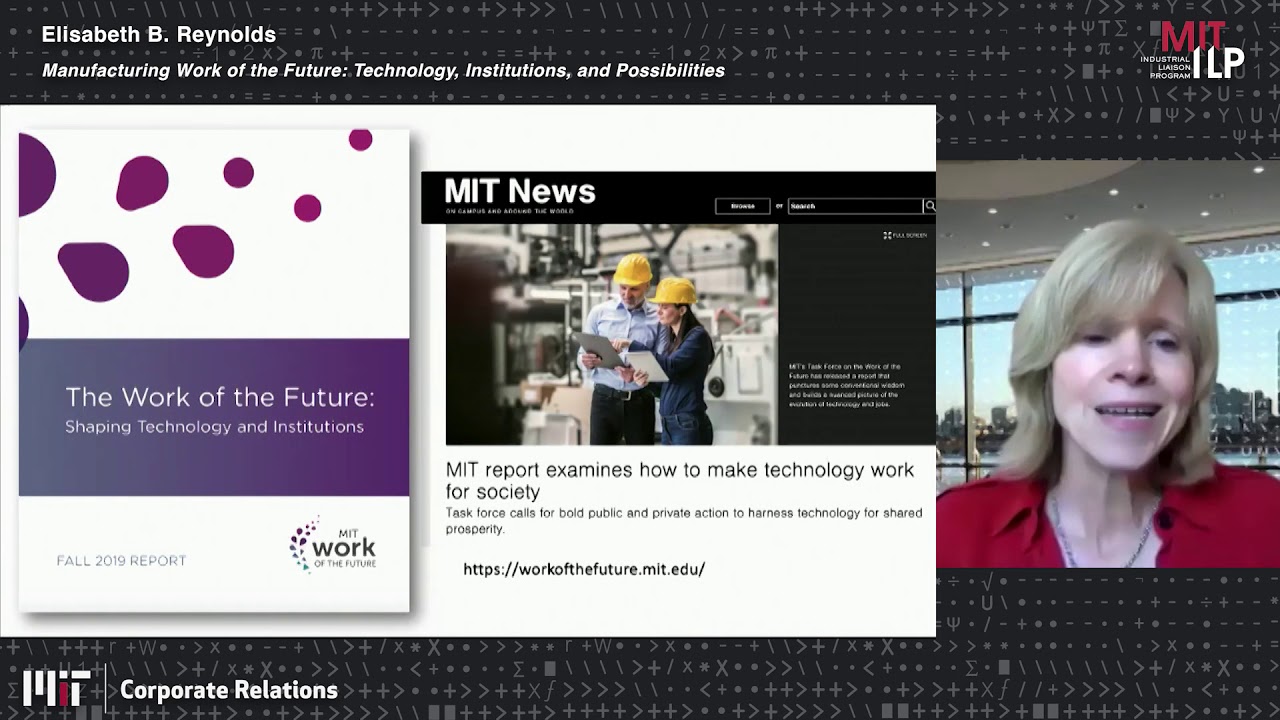Click the MIT logo beside Corporate Relations
1280x720 pixels.
56,689
